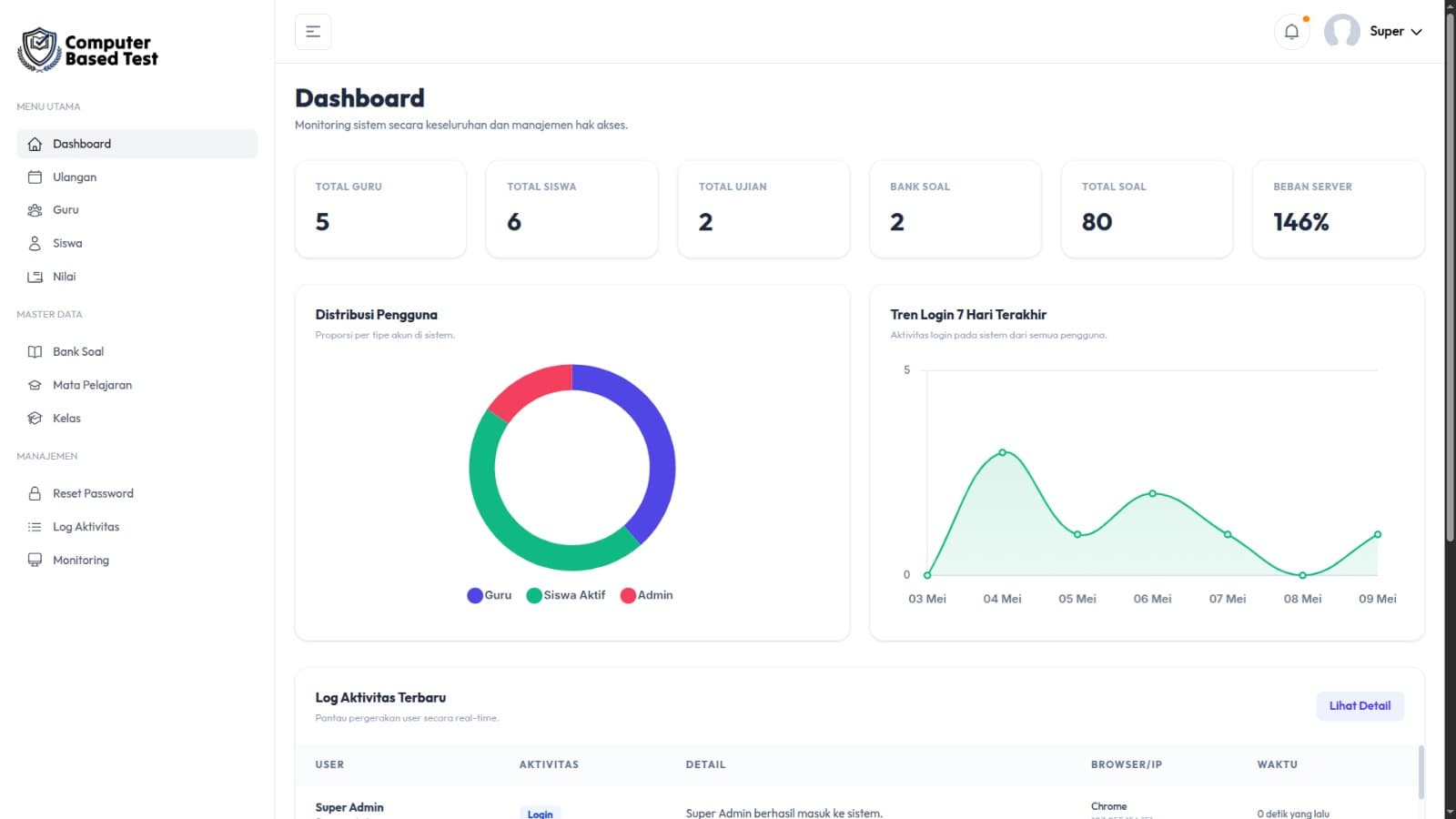Click 'Super Admin berhasil masuk ke sistem.' text

784,813
